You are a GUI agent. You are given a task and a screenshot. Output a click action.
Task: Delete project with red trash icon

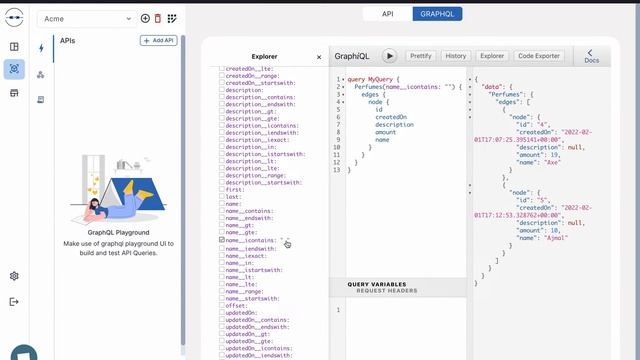coord(158,18)
